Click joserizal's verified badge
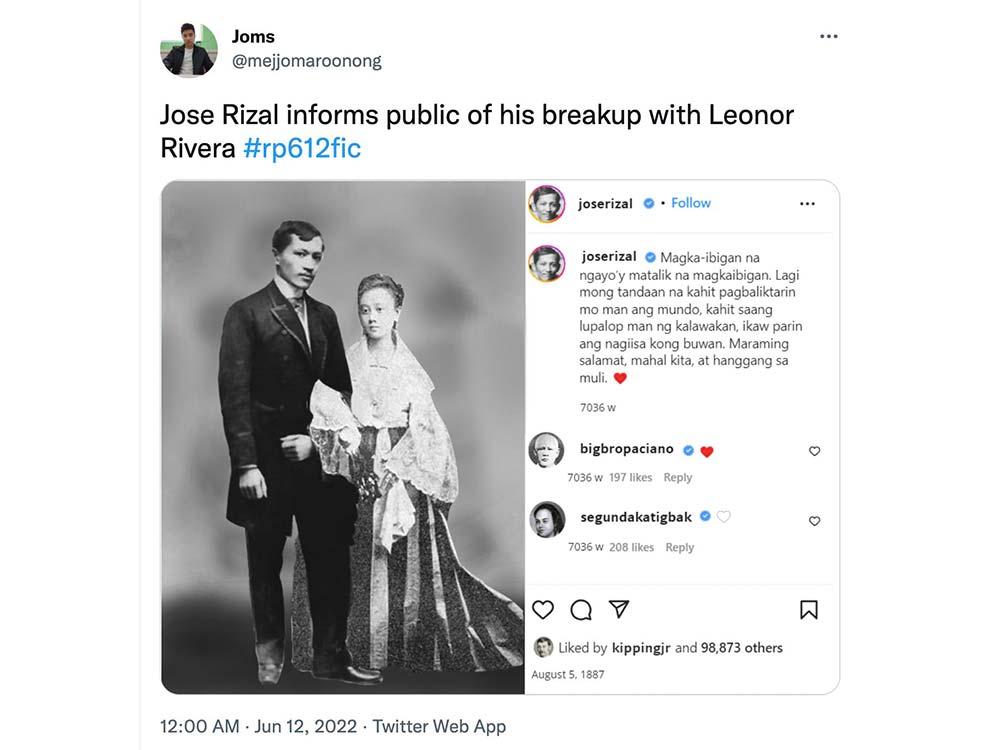This screenshot has height=750, width=1000. click(648, 203)
